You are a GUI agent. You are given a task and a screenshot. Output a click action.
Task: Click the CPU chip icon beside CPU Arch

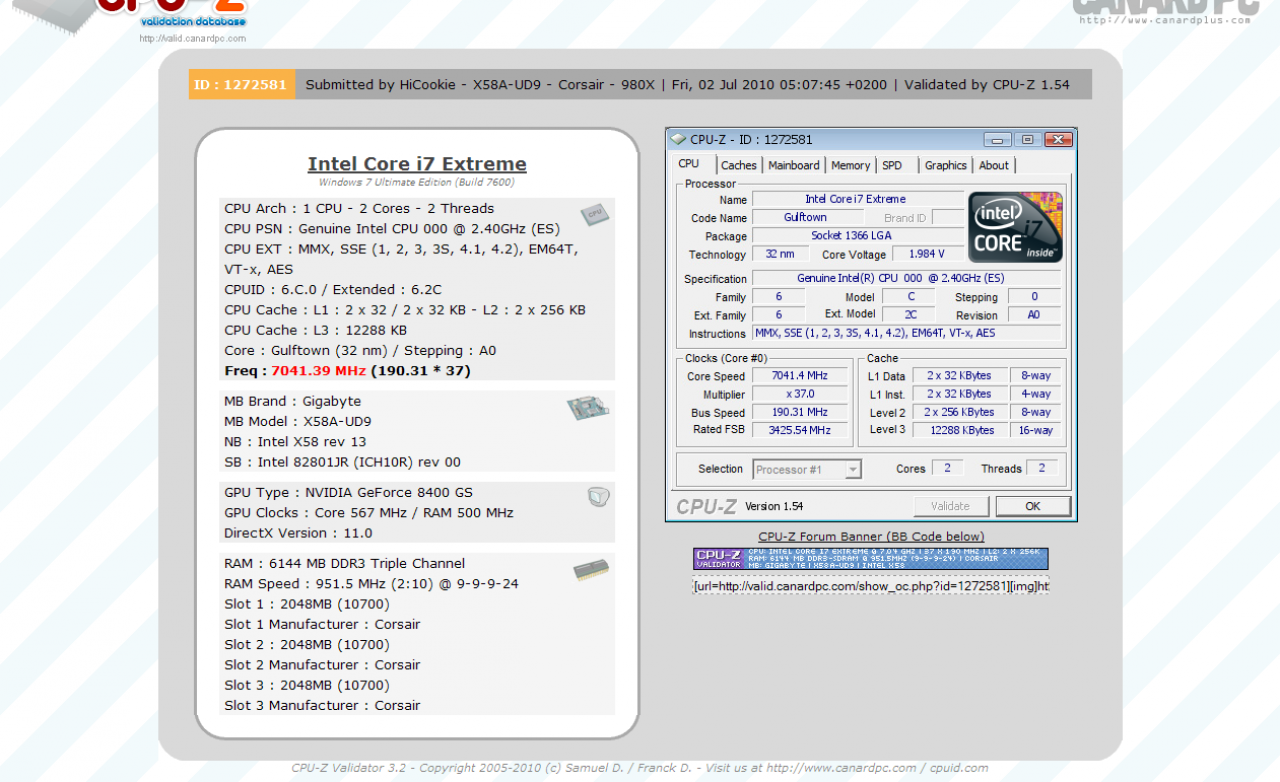[x=594, y=214]
